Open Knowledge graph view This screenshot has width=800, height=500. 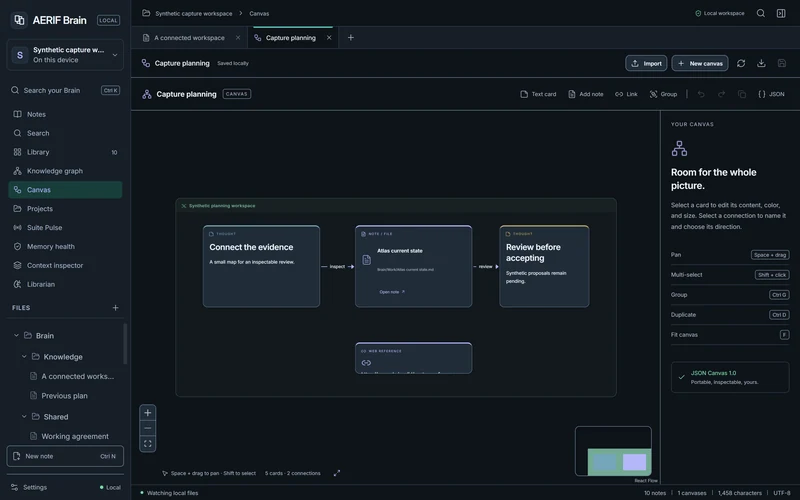[x=65, y=171]
